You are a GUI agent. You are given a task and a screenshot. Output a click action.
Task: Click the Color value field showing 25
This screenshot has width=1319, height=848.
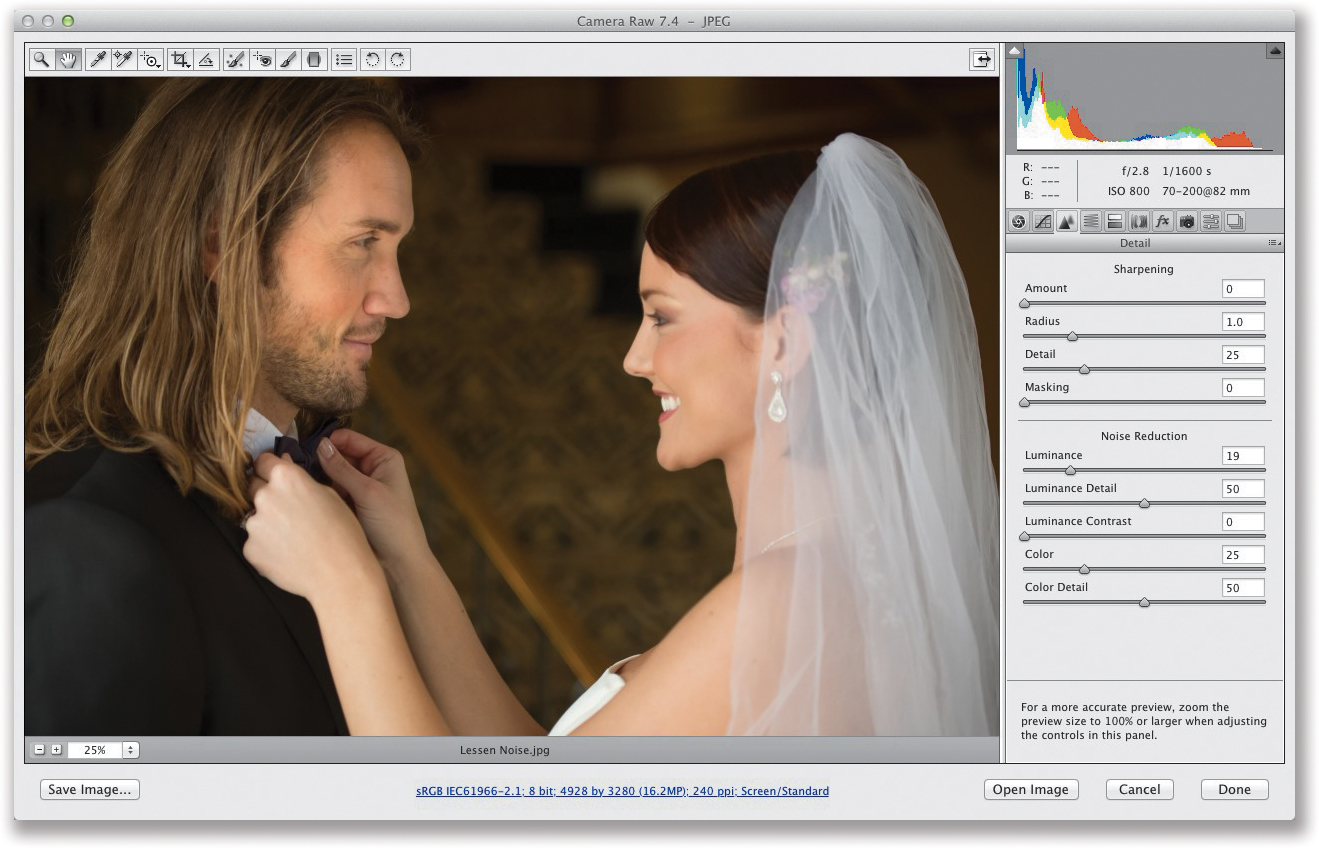coord(1243,555)
